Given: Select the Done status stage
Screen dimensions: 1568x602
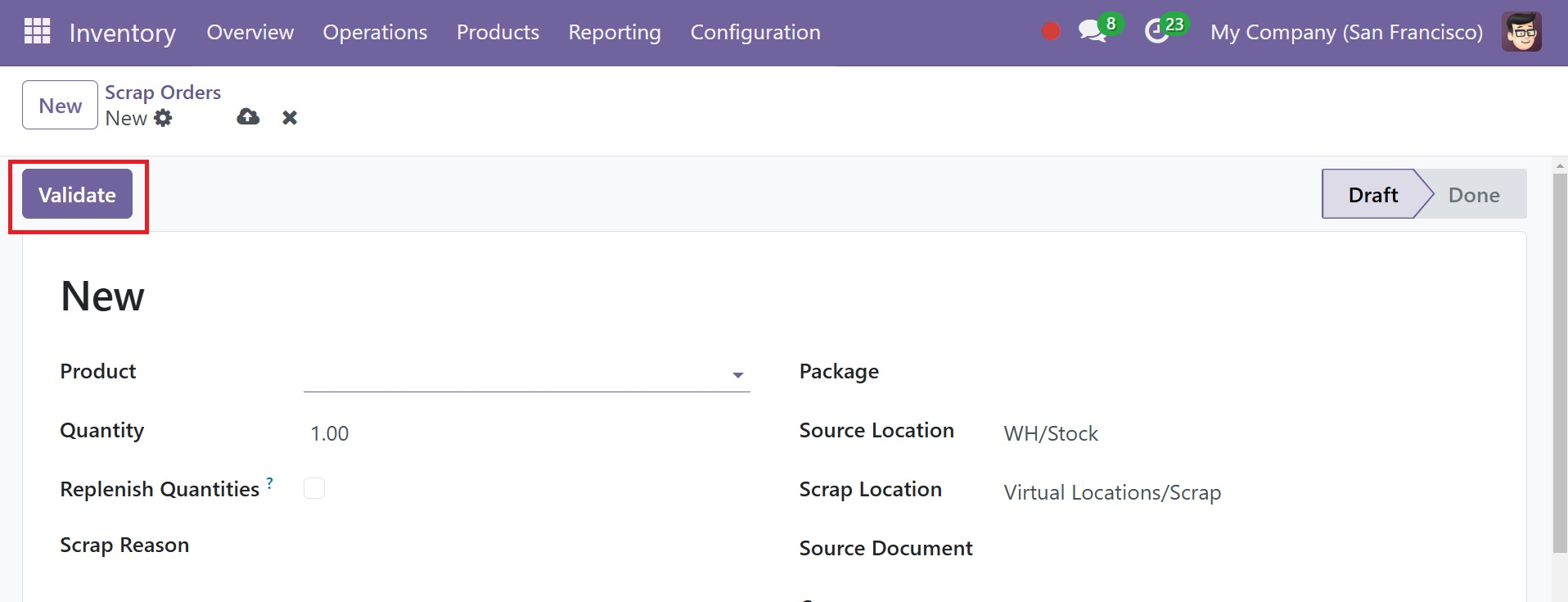Looking at the screenshot, I should tap(1474, 194).
